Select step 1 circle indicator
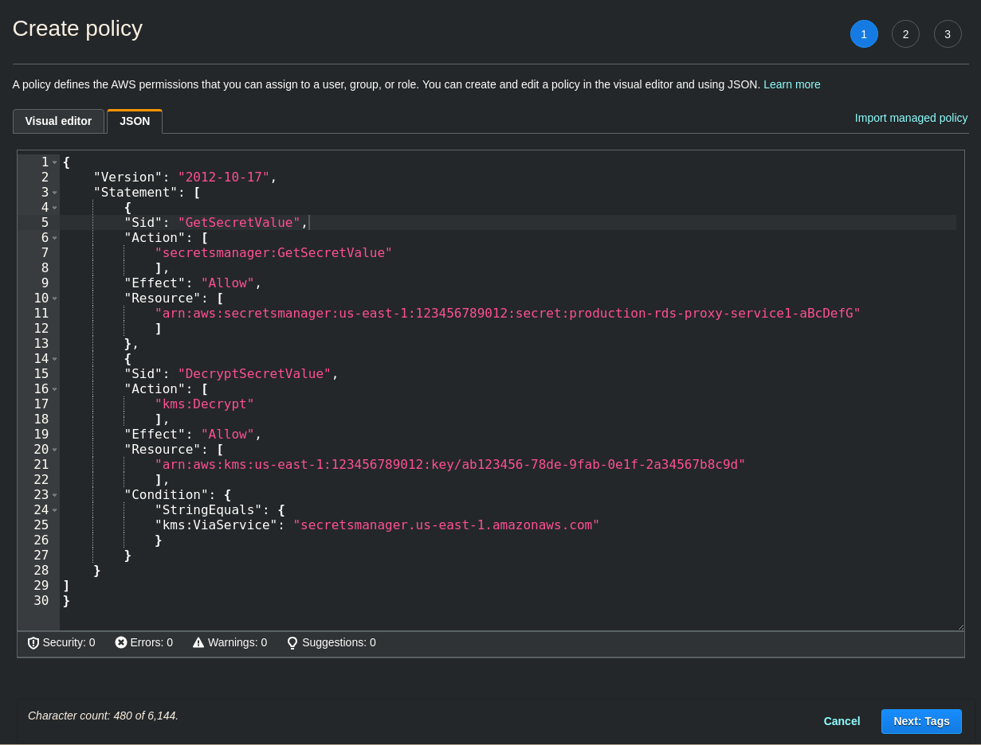 click(863, 33)
